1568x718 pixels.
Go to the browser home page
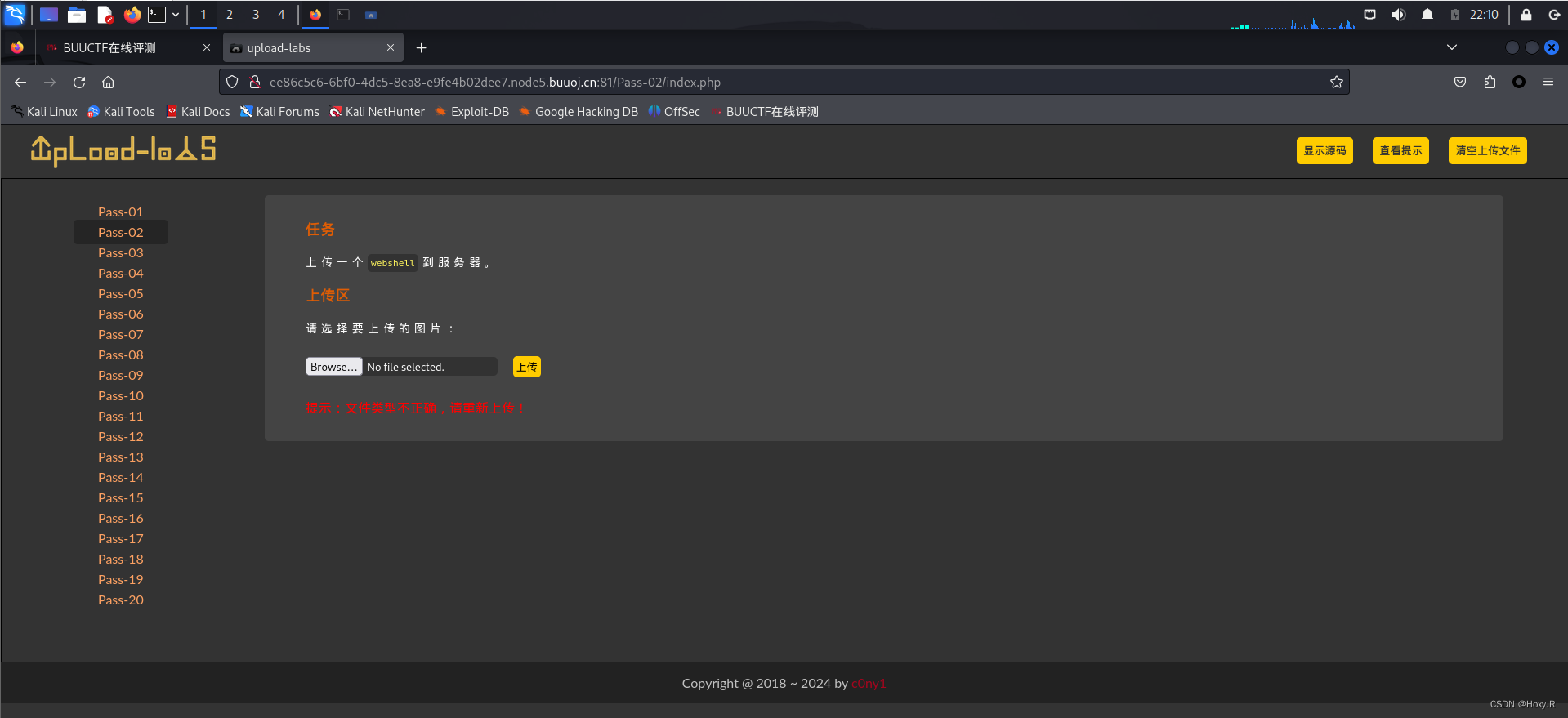(x=108, y=82)
